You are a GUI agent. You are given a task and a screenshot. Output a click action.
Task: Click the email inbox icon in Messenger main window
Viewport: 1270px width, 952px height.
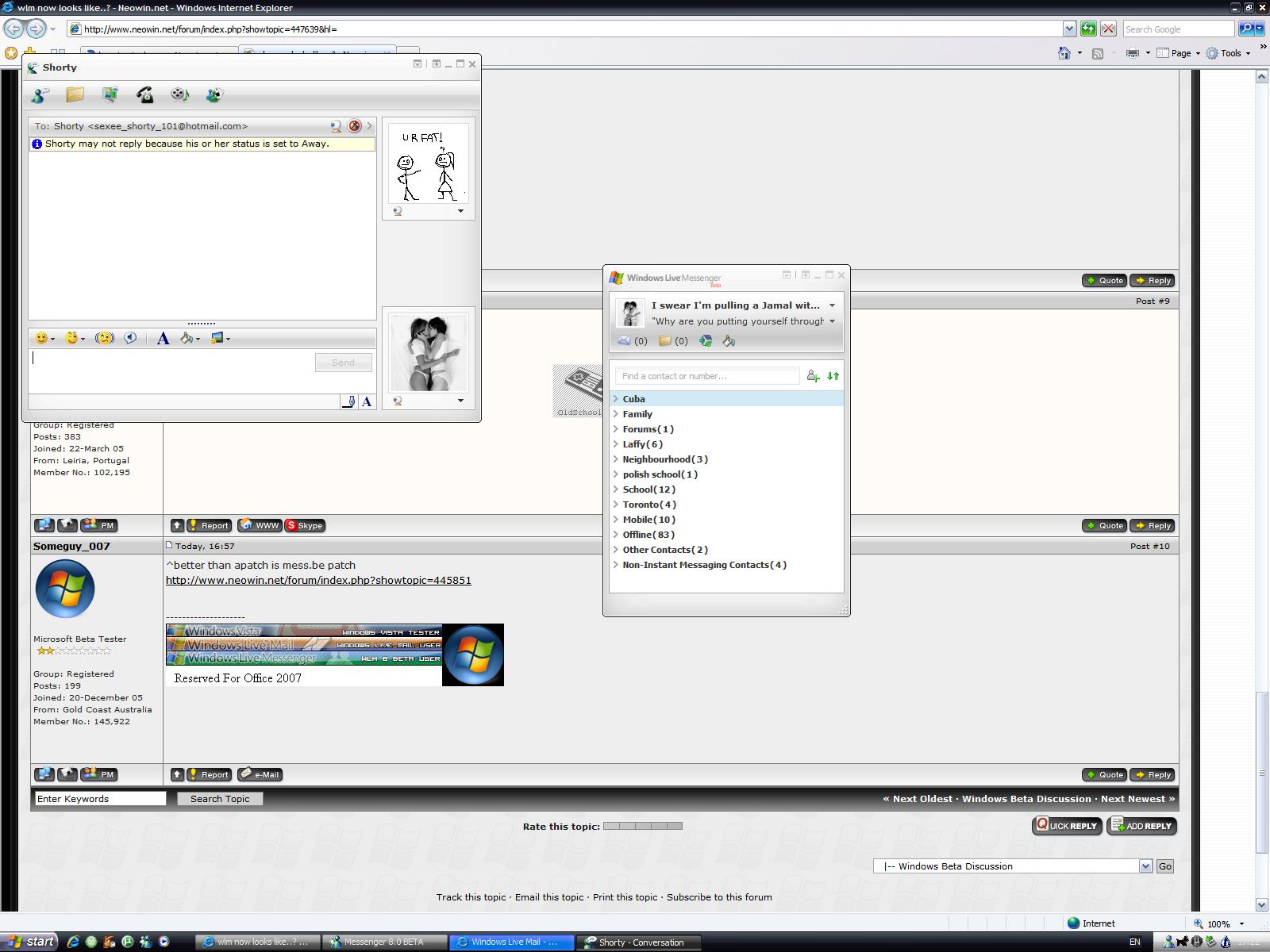pos(625,340)
